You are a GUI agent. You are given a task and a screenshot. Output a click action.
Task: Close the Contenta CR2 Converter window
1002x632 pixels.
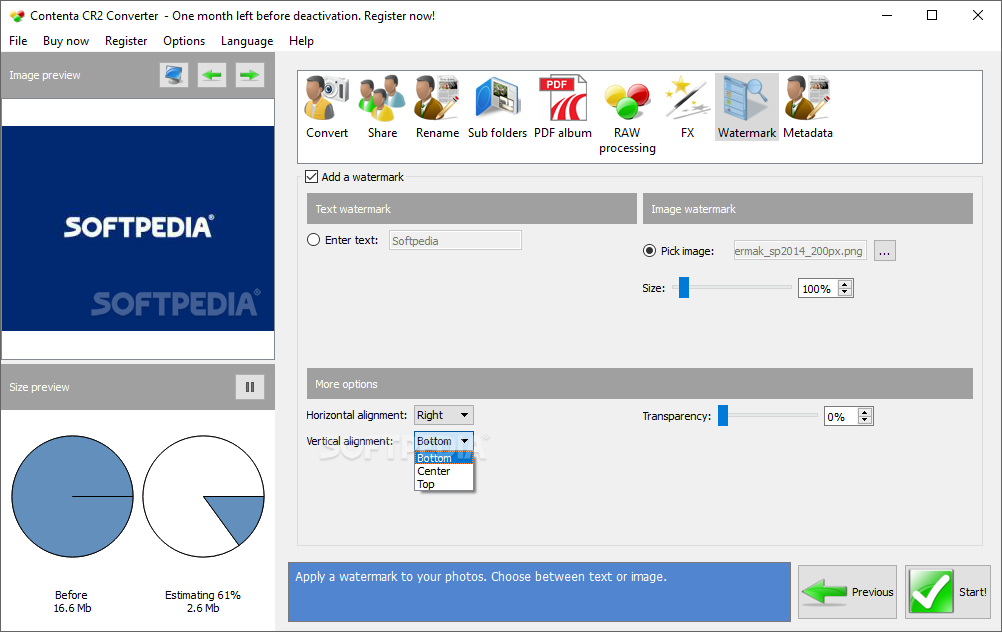coord(978,16)
